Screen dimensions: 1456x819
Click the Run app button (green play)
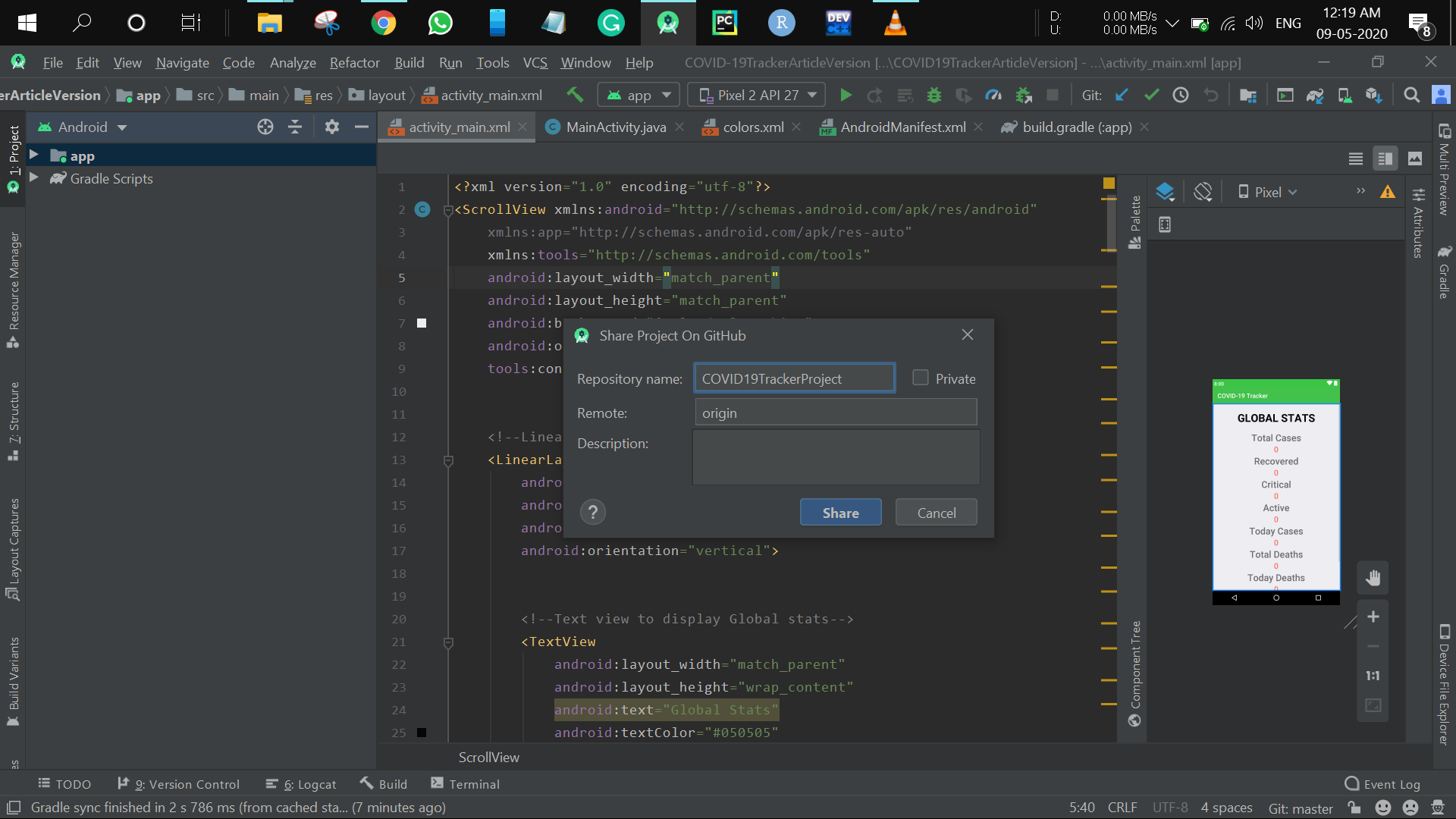coord(846,95)
